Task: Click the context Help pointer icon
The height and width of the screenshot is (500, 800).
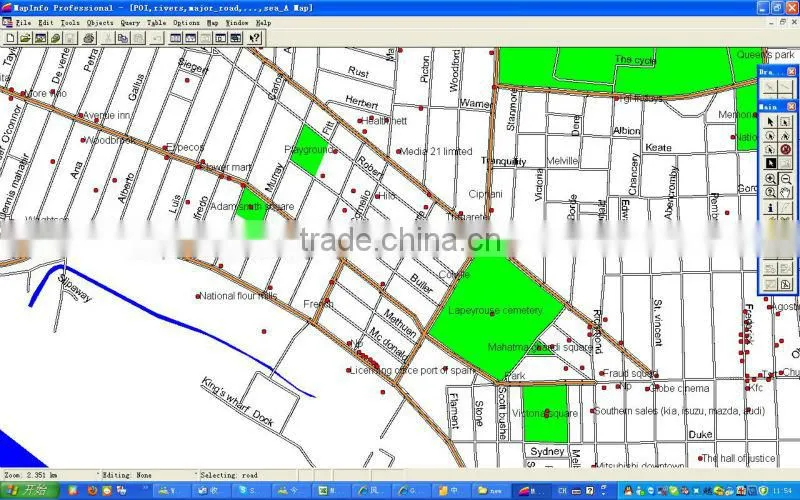Action: pos(255,38)
